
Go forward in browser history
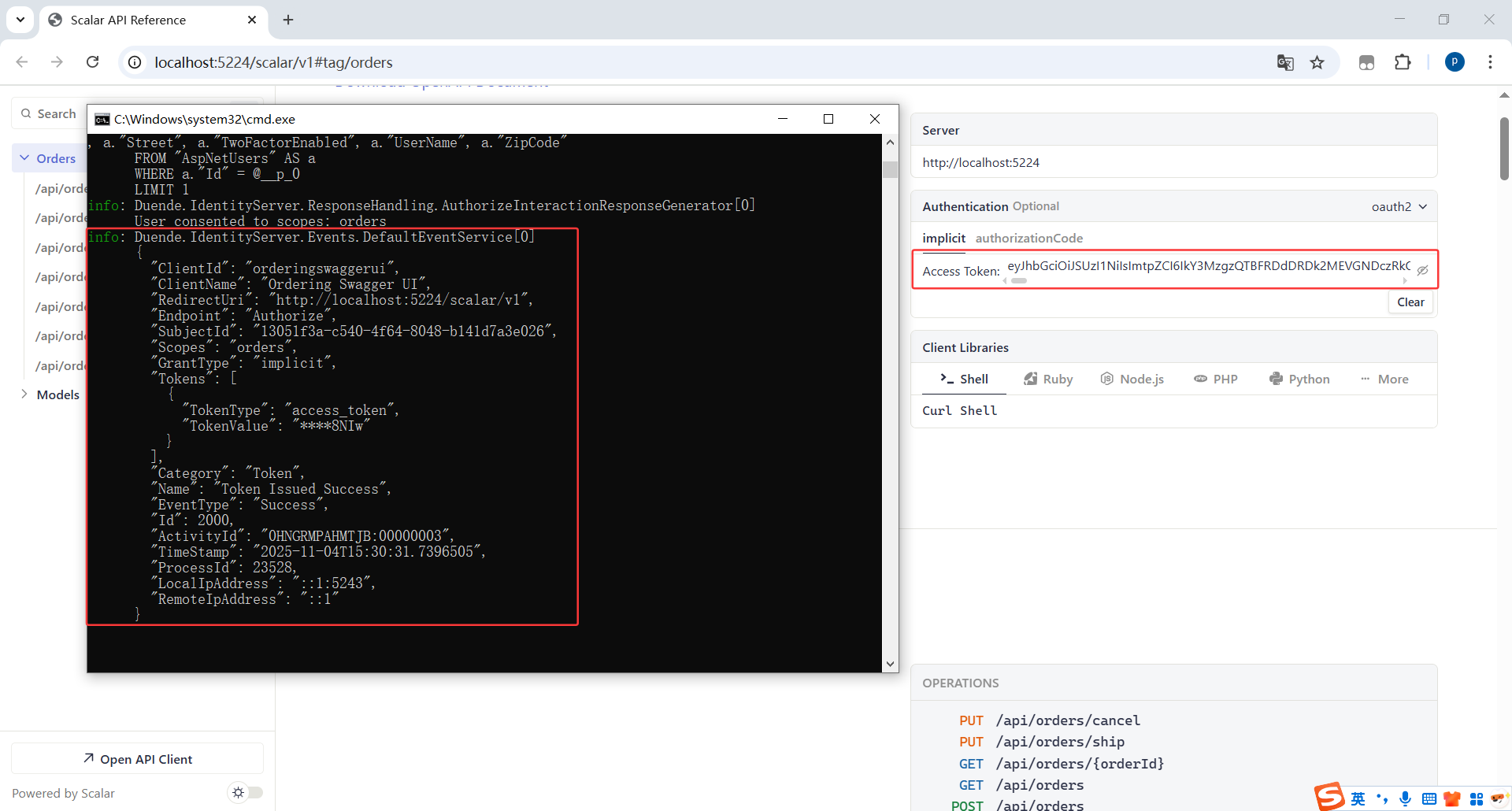click(57, 62)
